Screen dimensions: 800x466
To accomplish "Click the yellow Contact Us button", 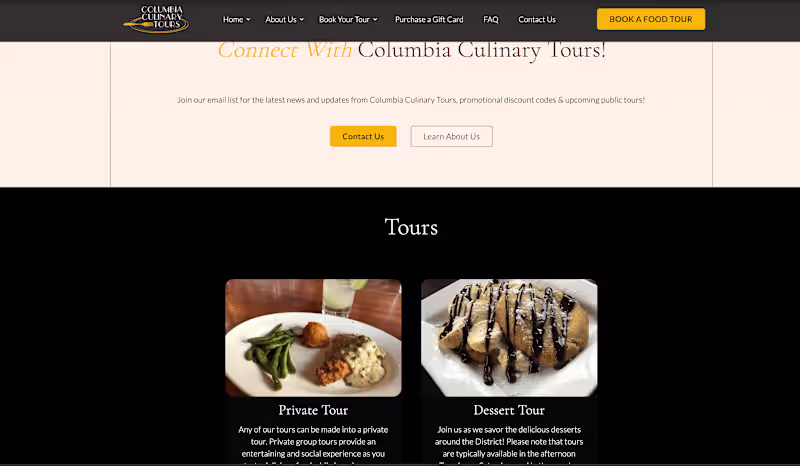I will click(363, 136).
